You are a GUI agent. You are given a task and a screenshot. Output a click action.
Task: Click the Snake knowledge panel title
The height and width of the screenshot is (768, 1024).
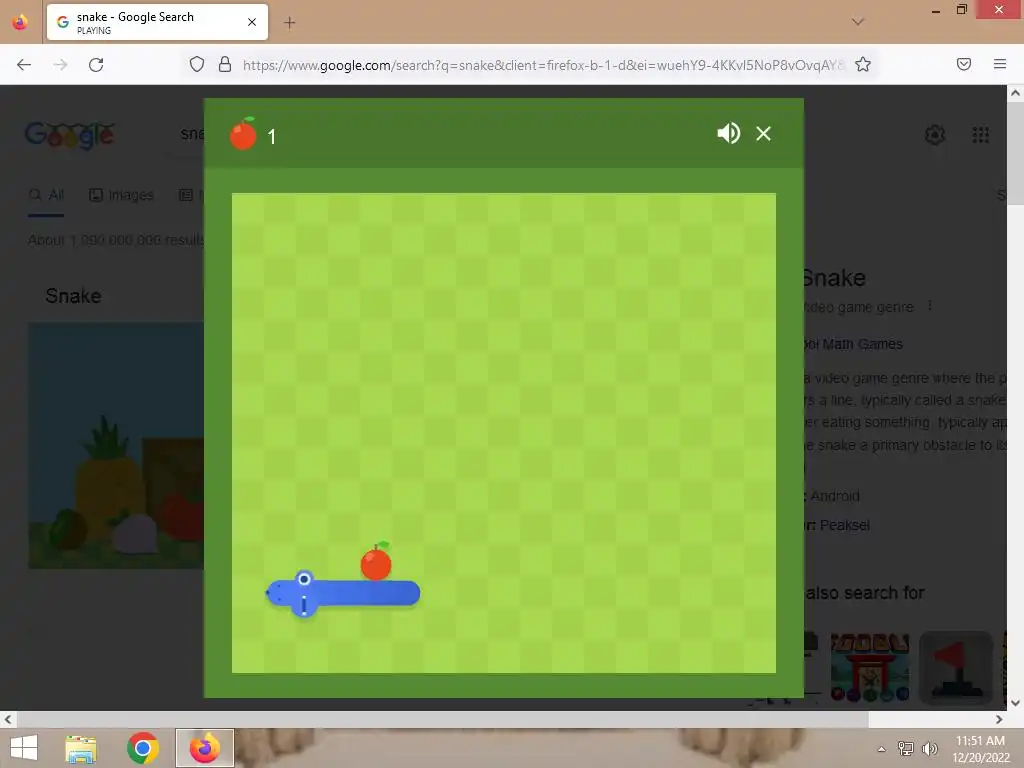834,278
